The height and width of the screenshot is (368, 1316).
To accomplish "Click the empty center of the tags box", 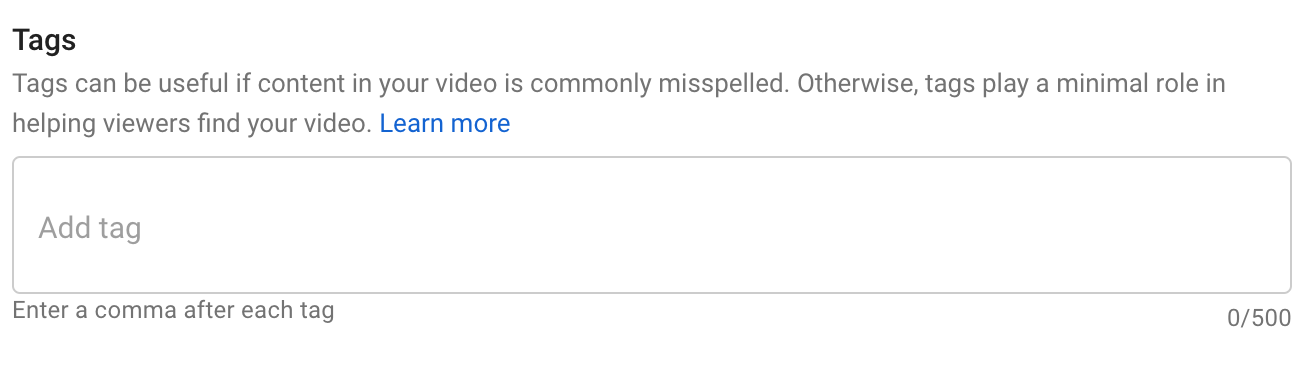I will (x=652, y=225).
